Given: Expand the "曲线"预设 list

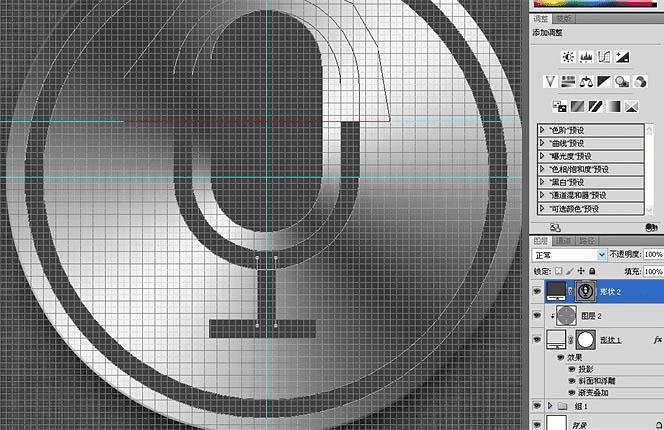Looking at the screenshot, I should click(x=542, y=143).
